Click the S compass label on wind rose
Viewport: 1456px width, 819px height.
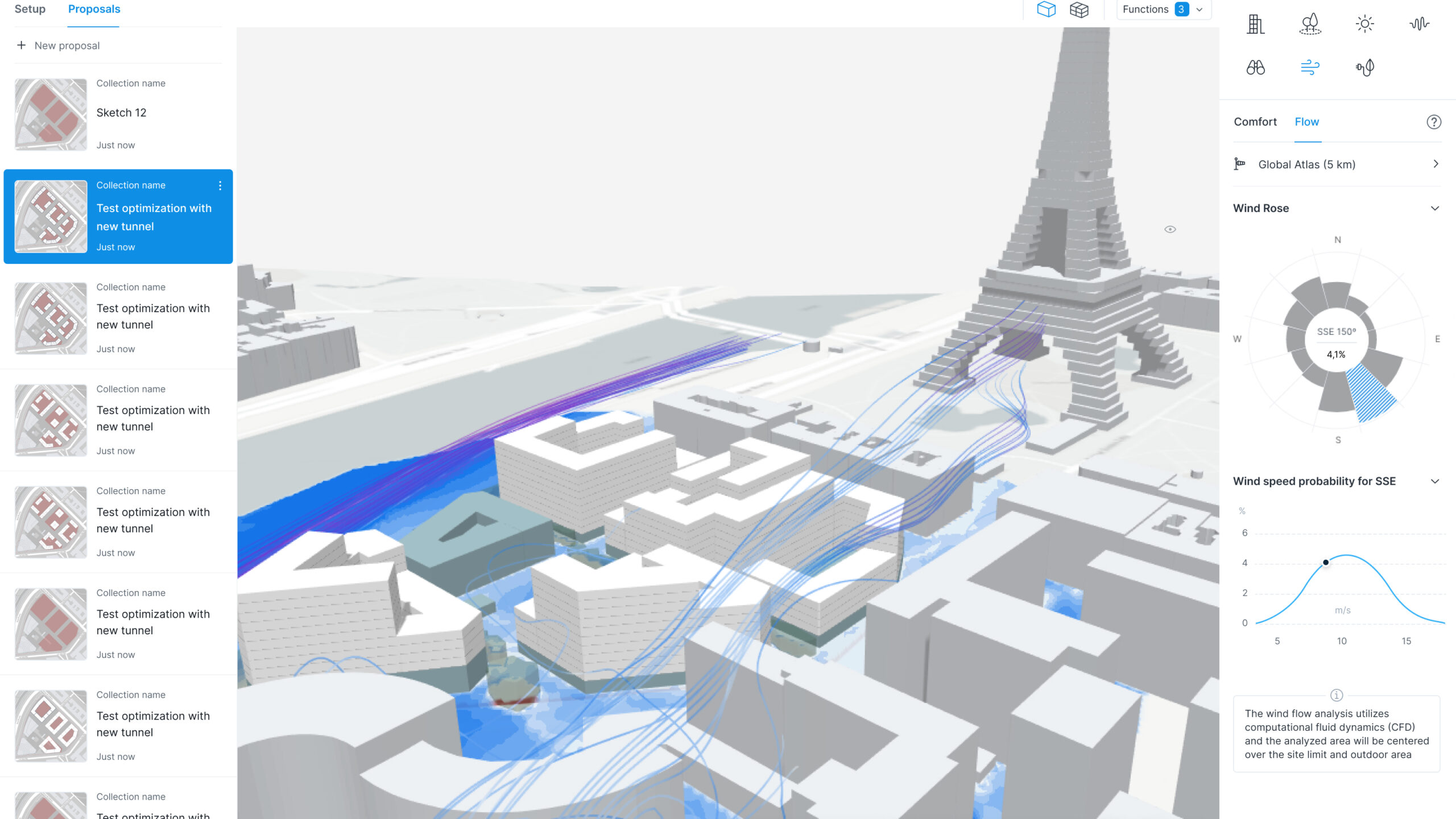[x=1338, y=440]
